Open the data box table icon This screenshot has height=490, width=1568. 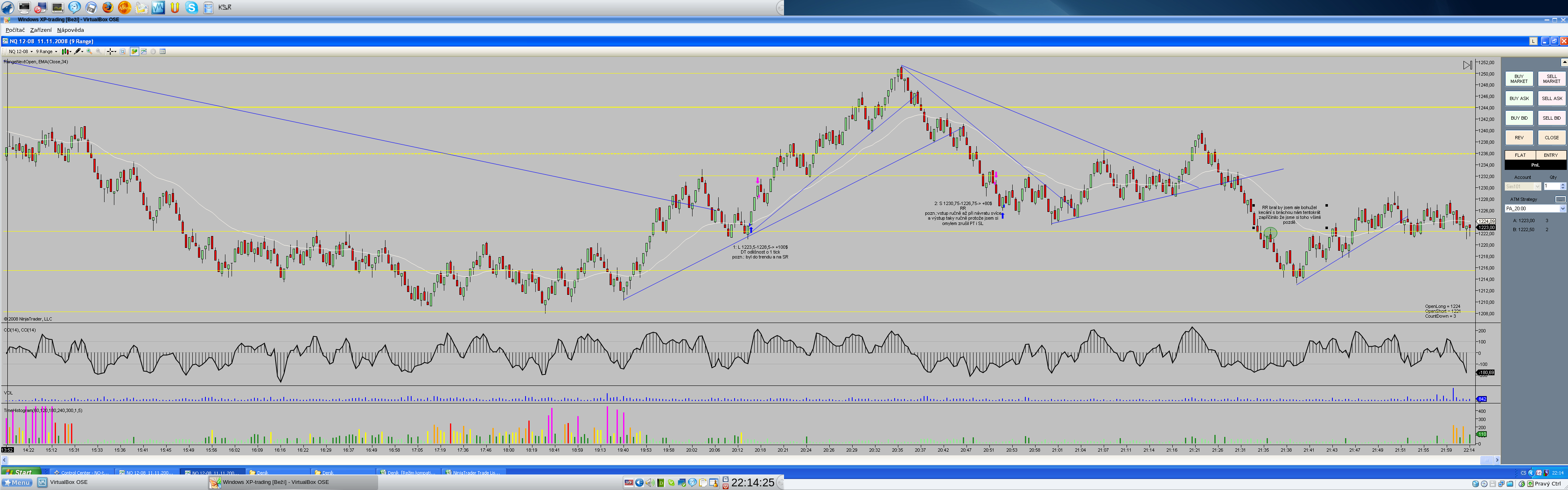pos(163,52)
